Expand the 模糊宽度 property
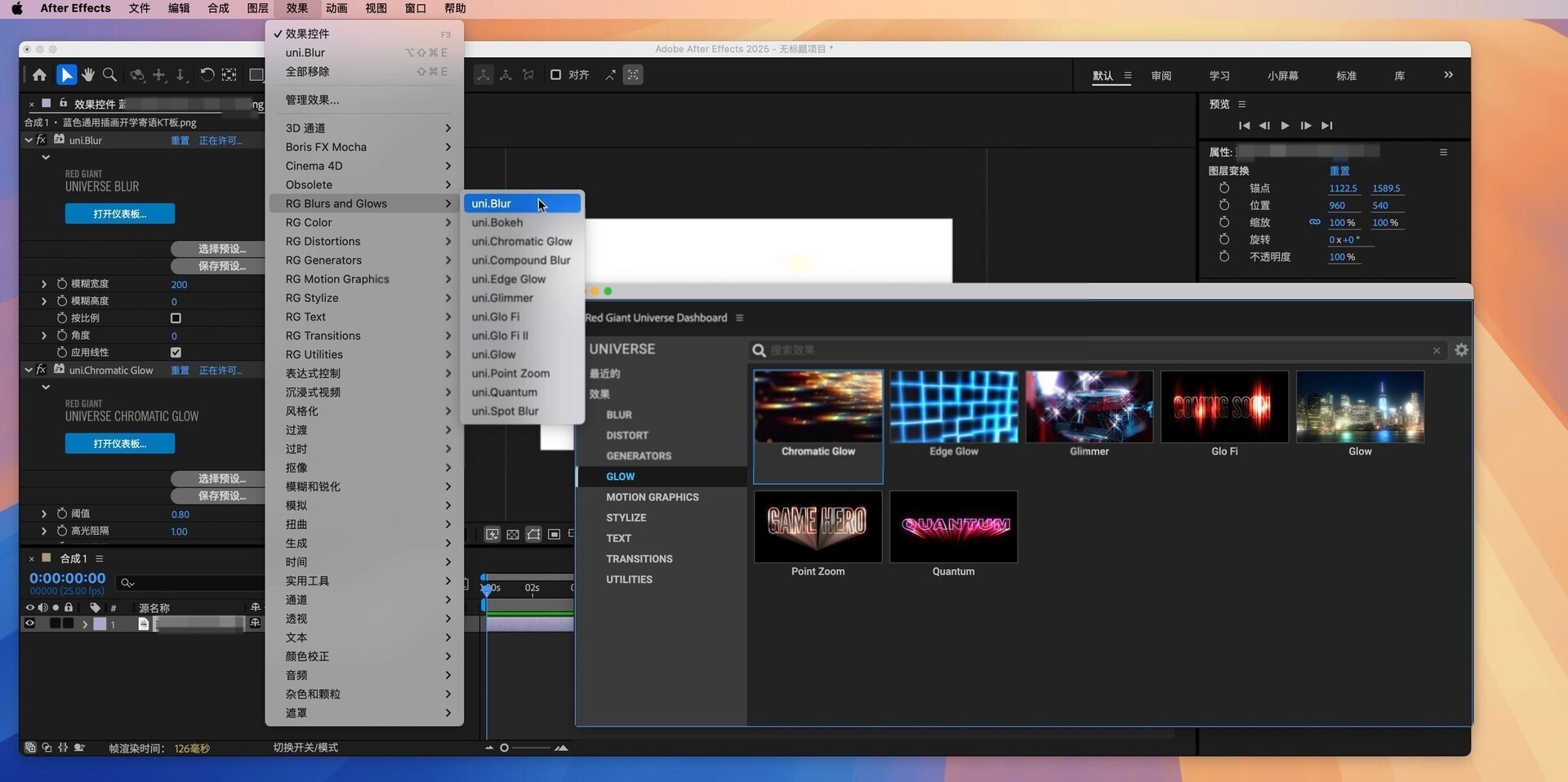 click(x=44, y=284)
